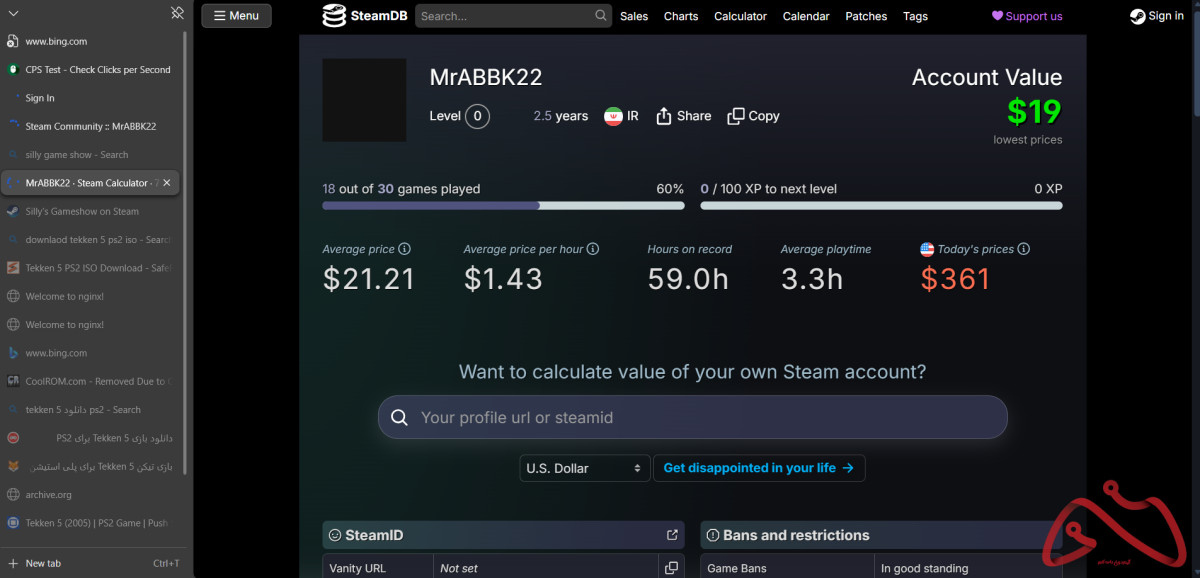Screen dimensions: 1200x578
Task: Click the Share icon button
Action: click(x=684, y=116)
